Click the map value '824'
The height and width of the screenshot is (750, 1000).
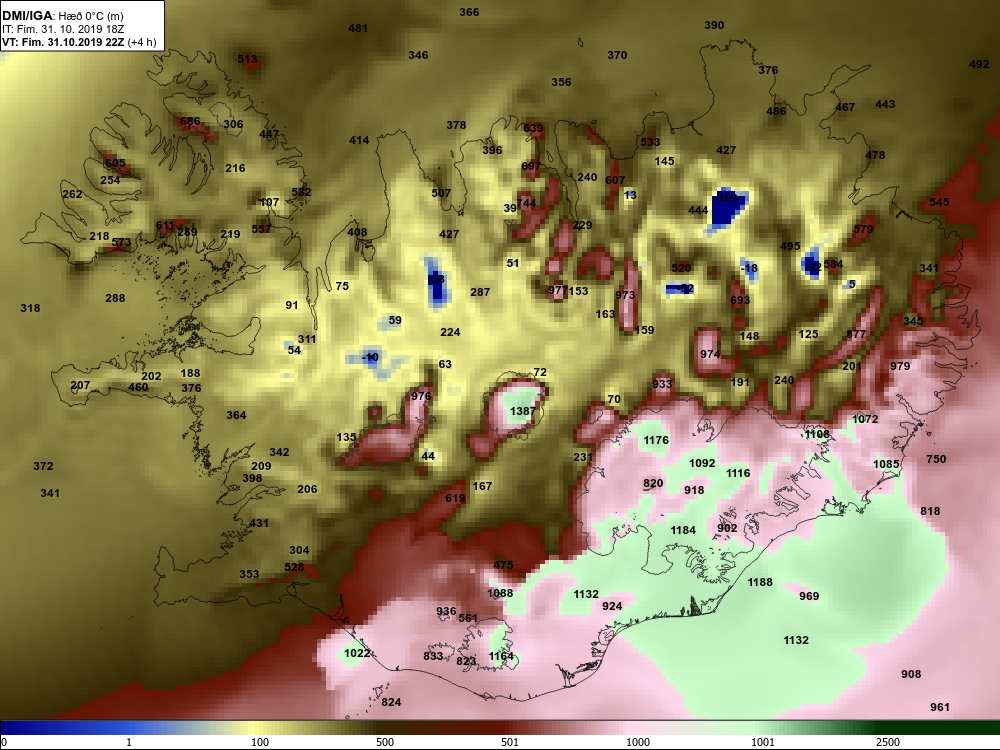(392, 702)
